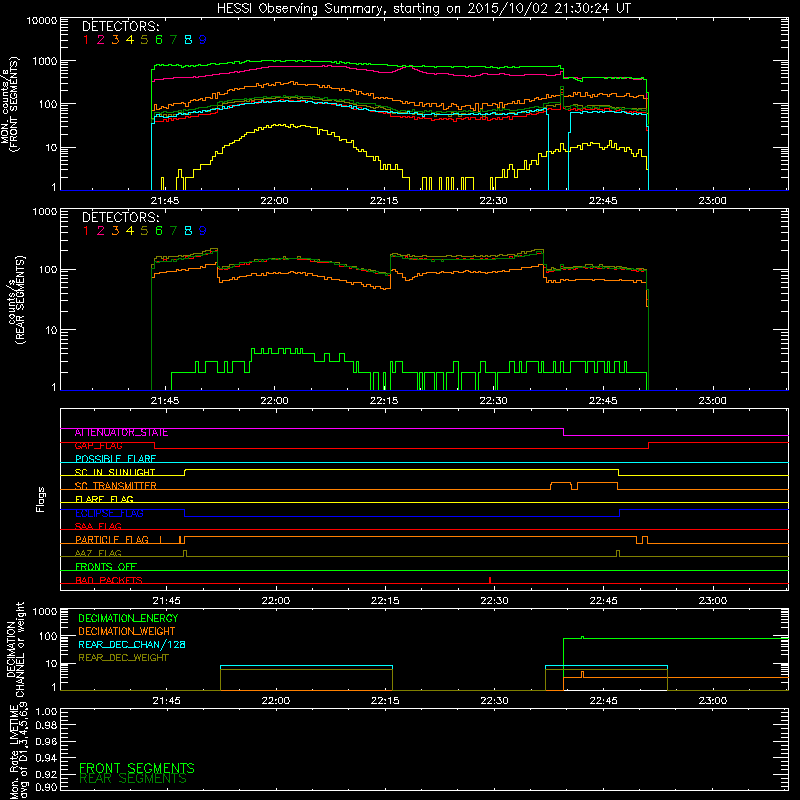Viewport: 800px width, 800px height.
Task: Click the SC_IN_SUNLIGHT flag label
Action: pos(115,472)
